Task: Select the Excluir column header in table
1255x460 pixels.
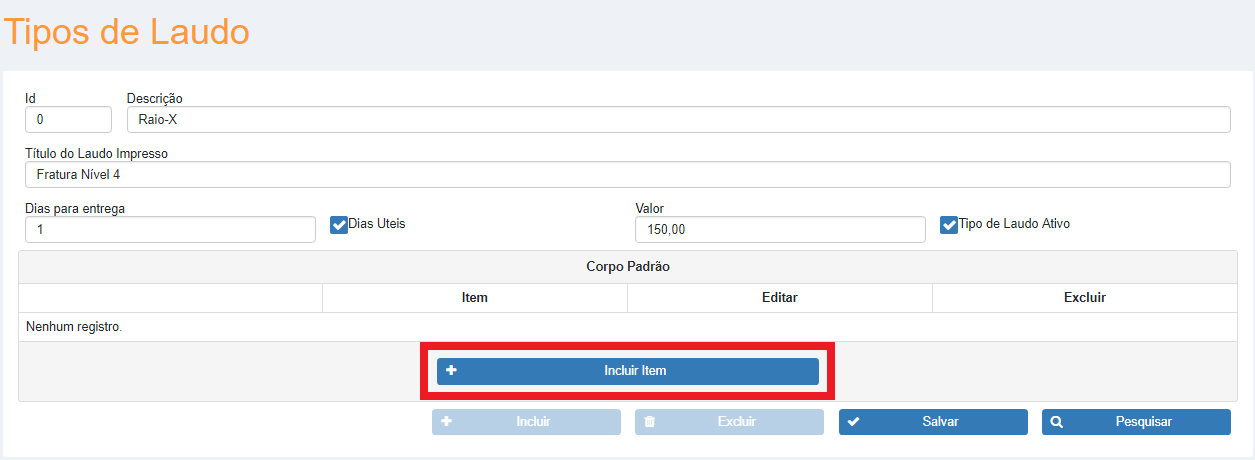Action: pyautogui.click(x=1084, y=298)
